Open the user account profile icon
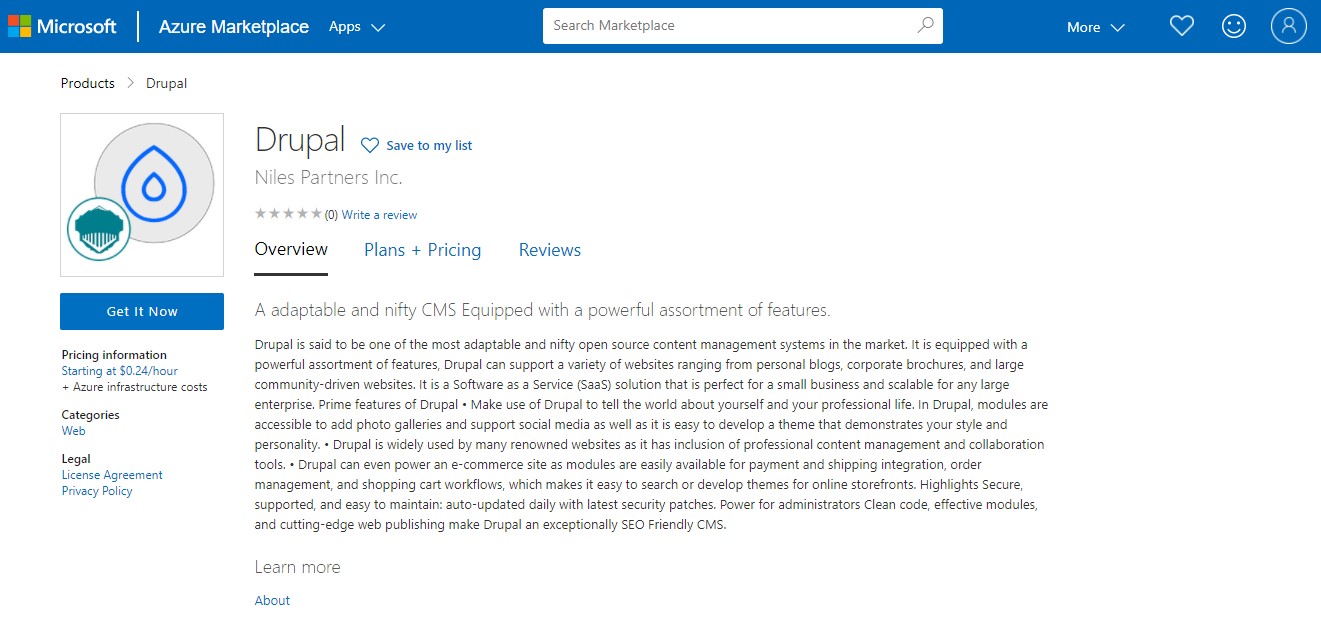 [x=1288, y=27]
